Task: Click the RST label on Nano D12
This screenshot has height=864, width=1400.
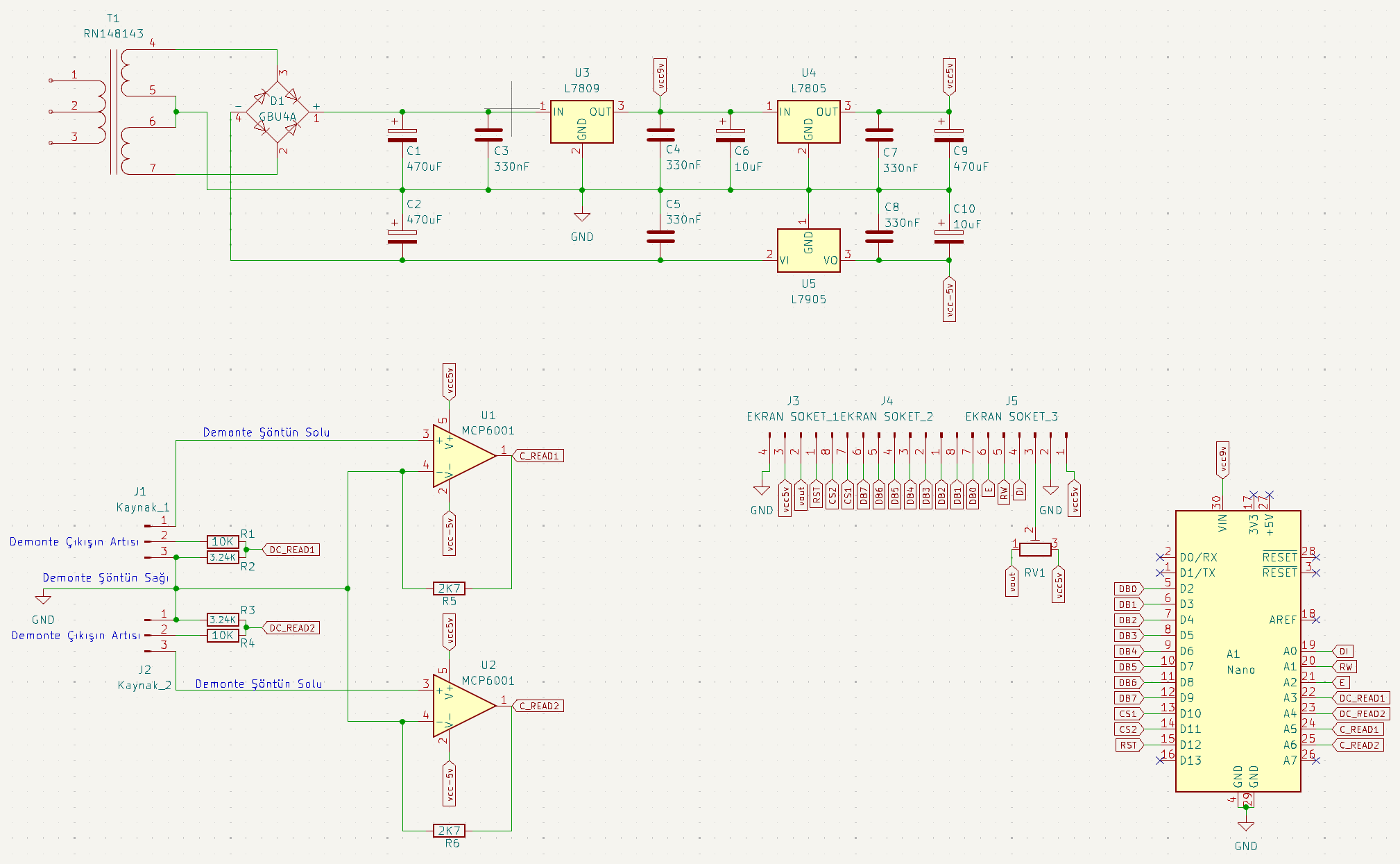Action: click(1129, 745)
